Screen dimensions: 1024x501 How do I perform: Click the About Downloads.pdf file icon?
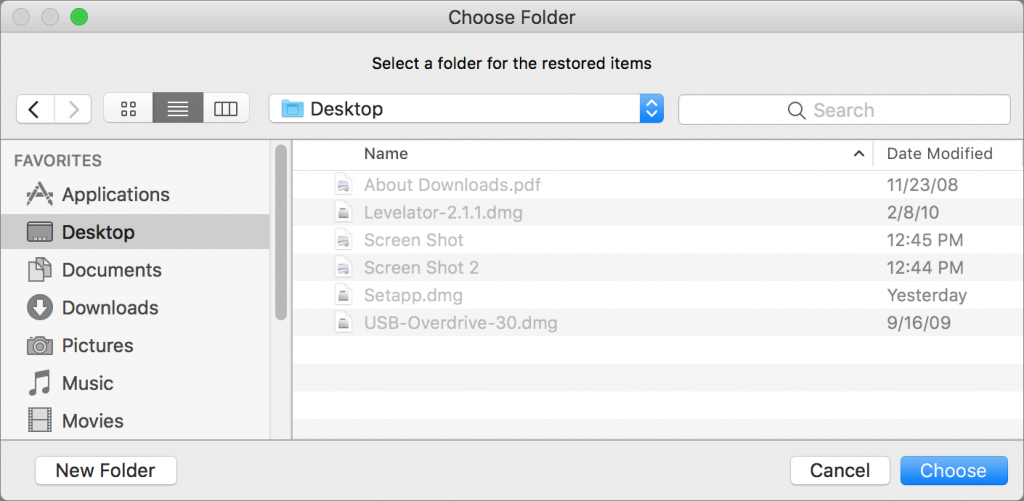(344, 185)
